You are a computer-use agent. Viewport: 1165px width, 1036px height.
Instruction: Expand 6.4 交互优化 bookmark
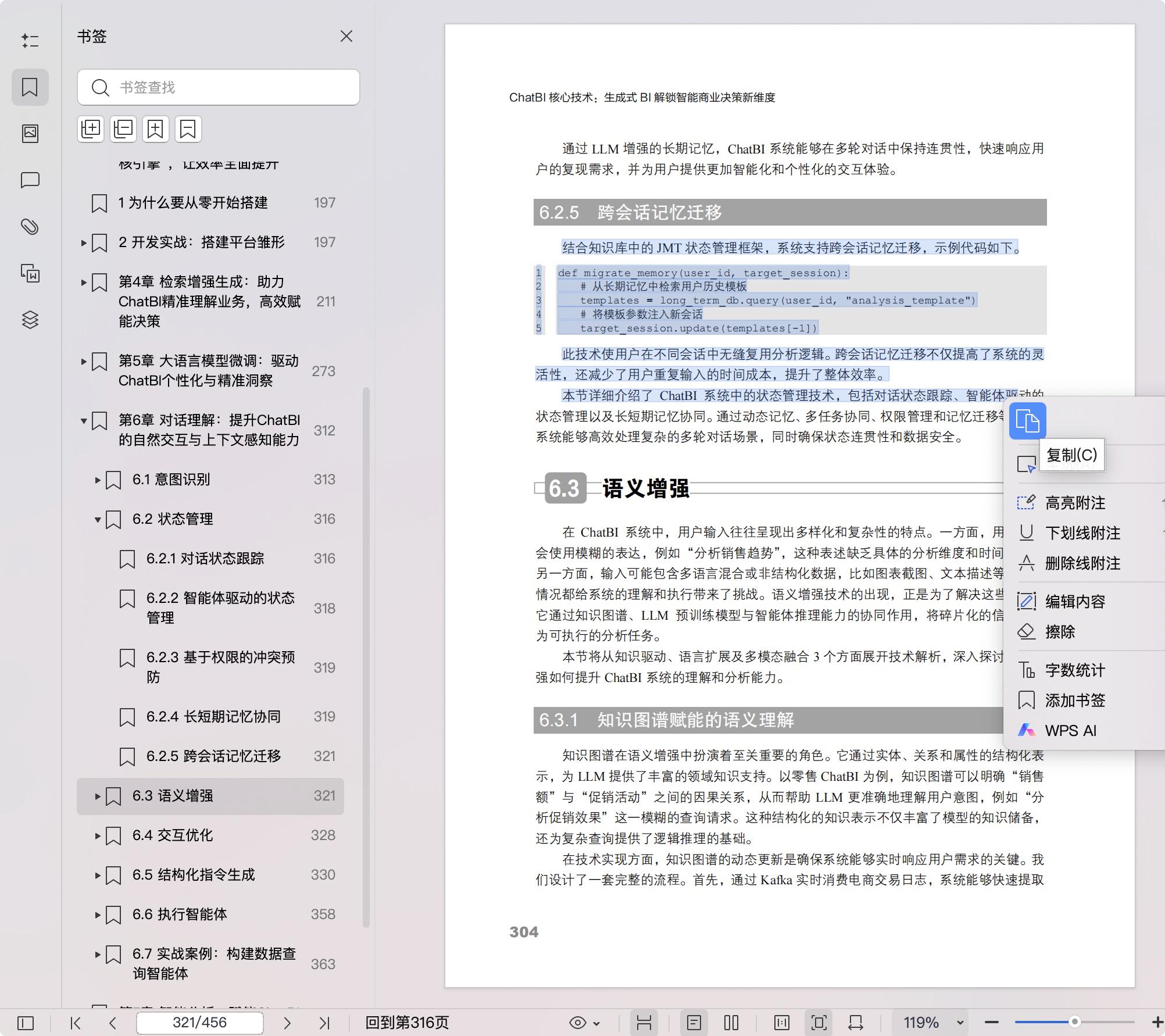point(98,835)
